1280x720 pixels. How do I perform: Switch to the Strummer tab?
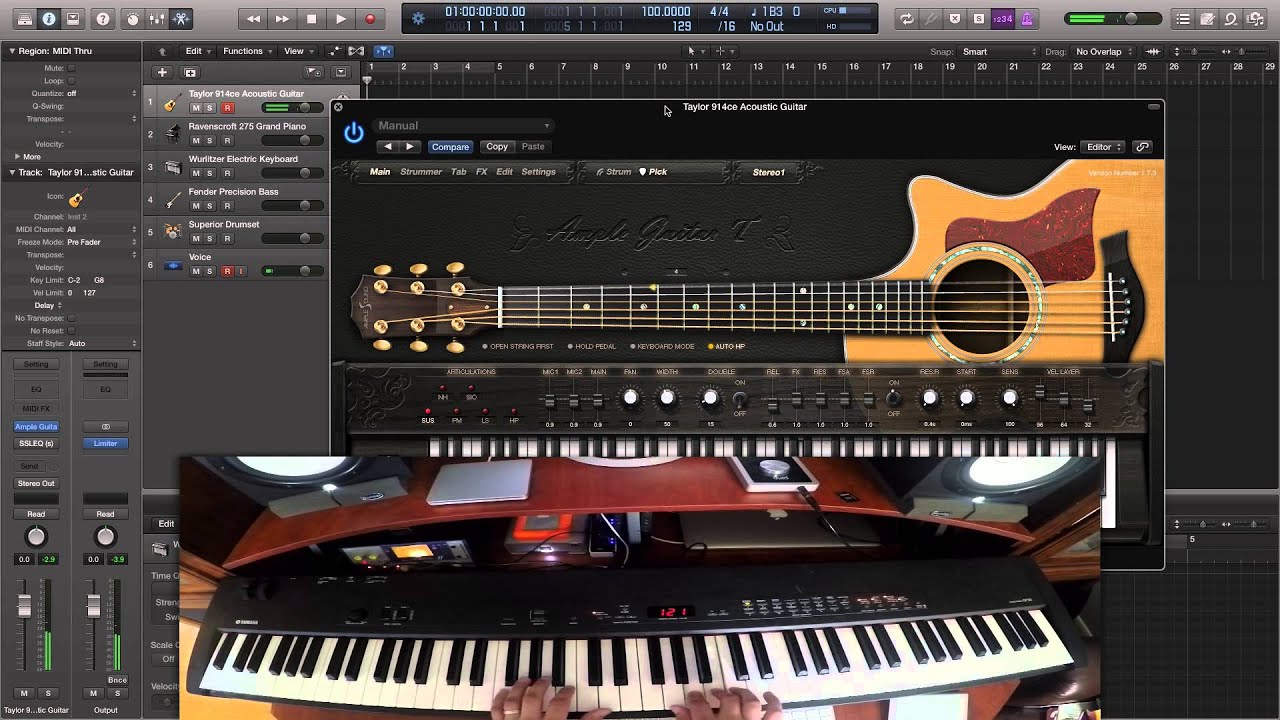pyautogui.click(x=421, y=172)
